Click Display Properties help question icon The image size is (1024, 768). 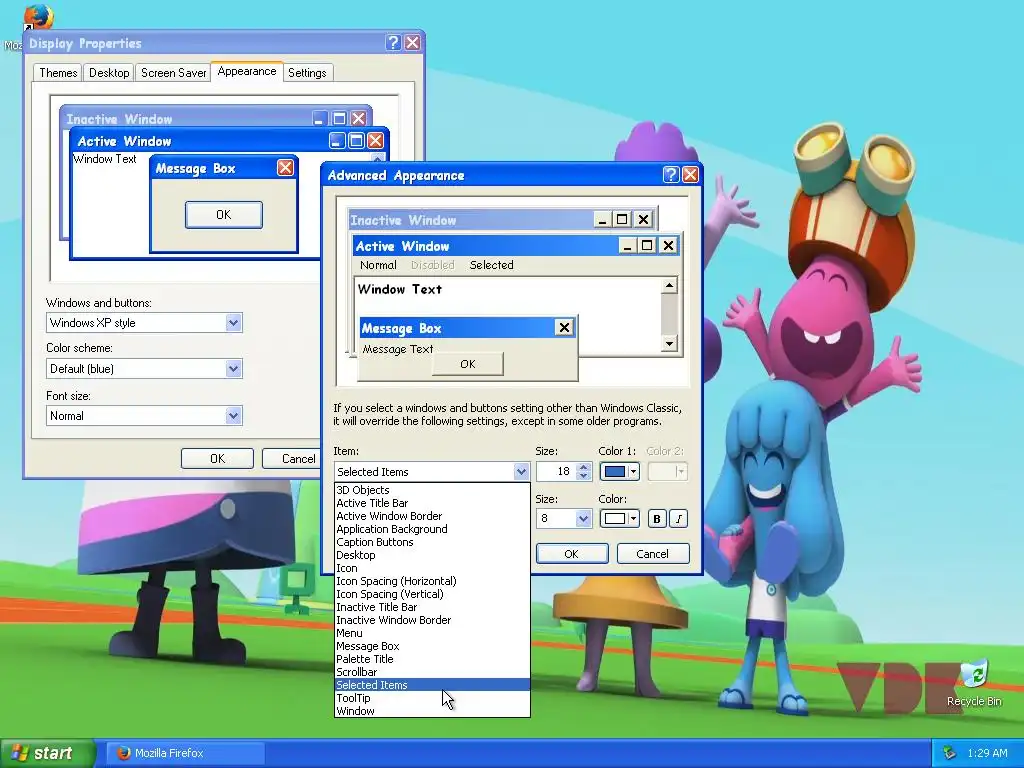tap(392, 42)
